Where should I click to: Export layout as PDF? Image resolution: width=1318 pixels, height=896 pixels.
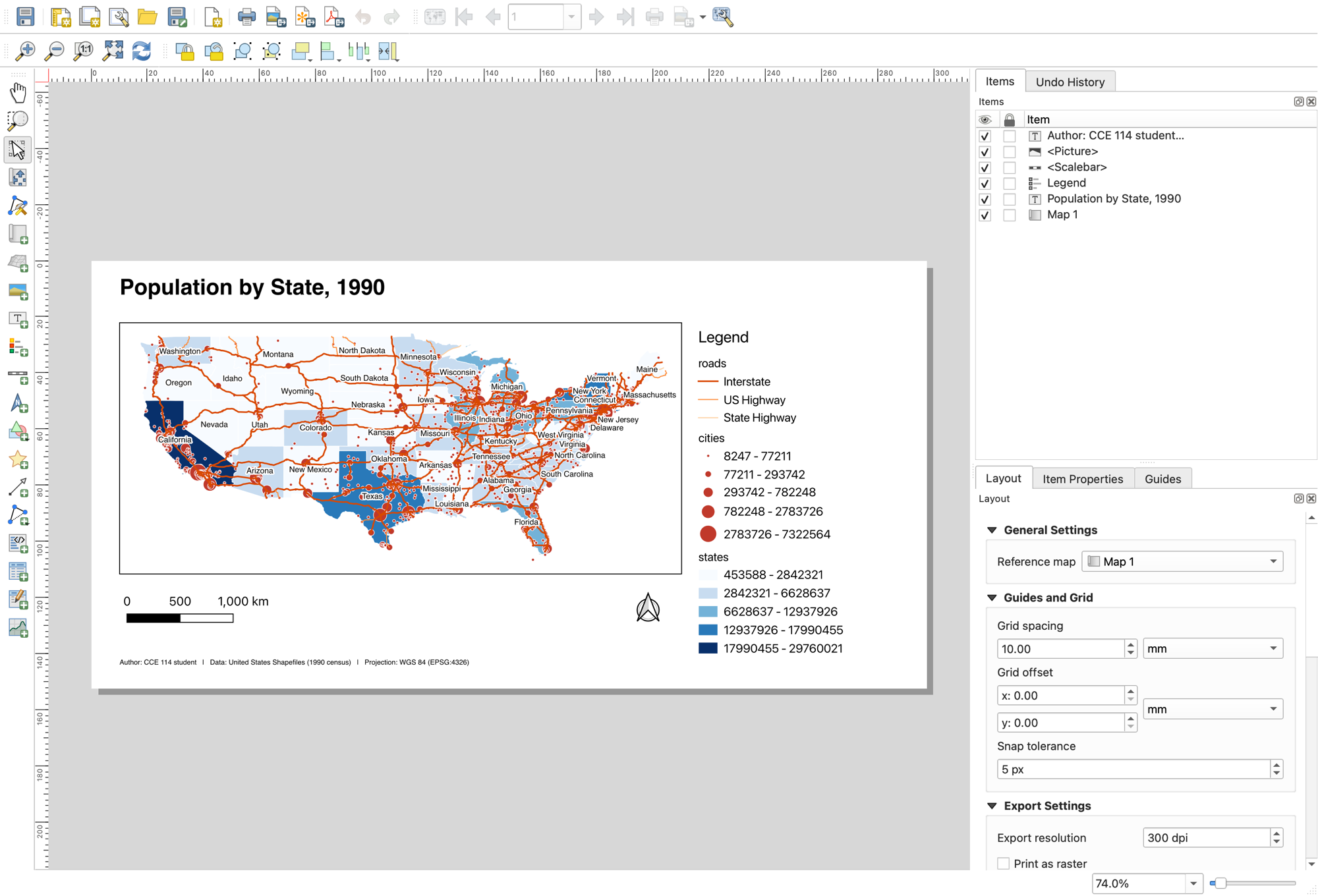pyautogui.click(x=334, y=16)
